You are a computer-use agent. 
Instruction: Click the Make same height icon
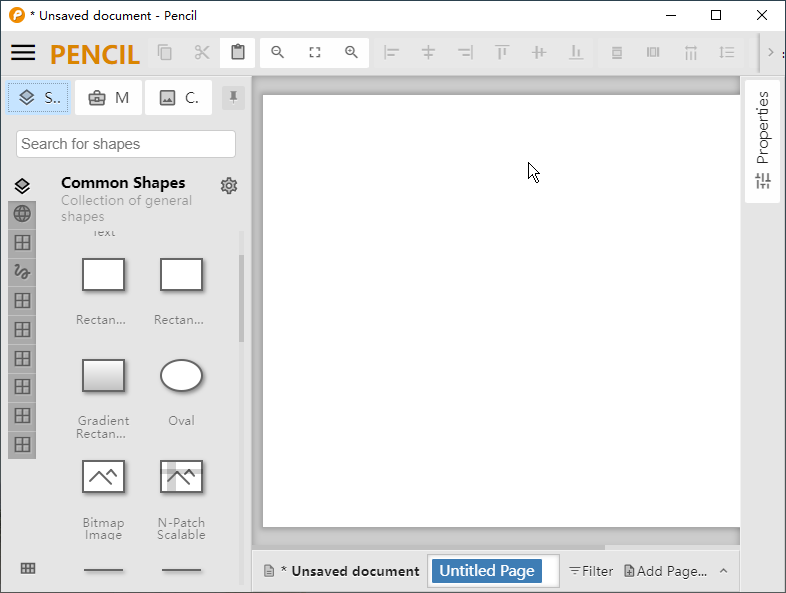653,52
